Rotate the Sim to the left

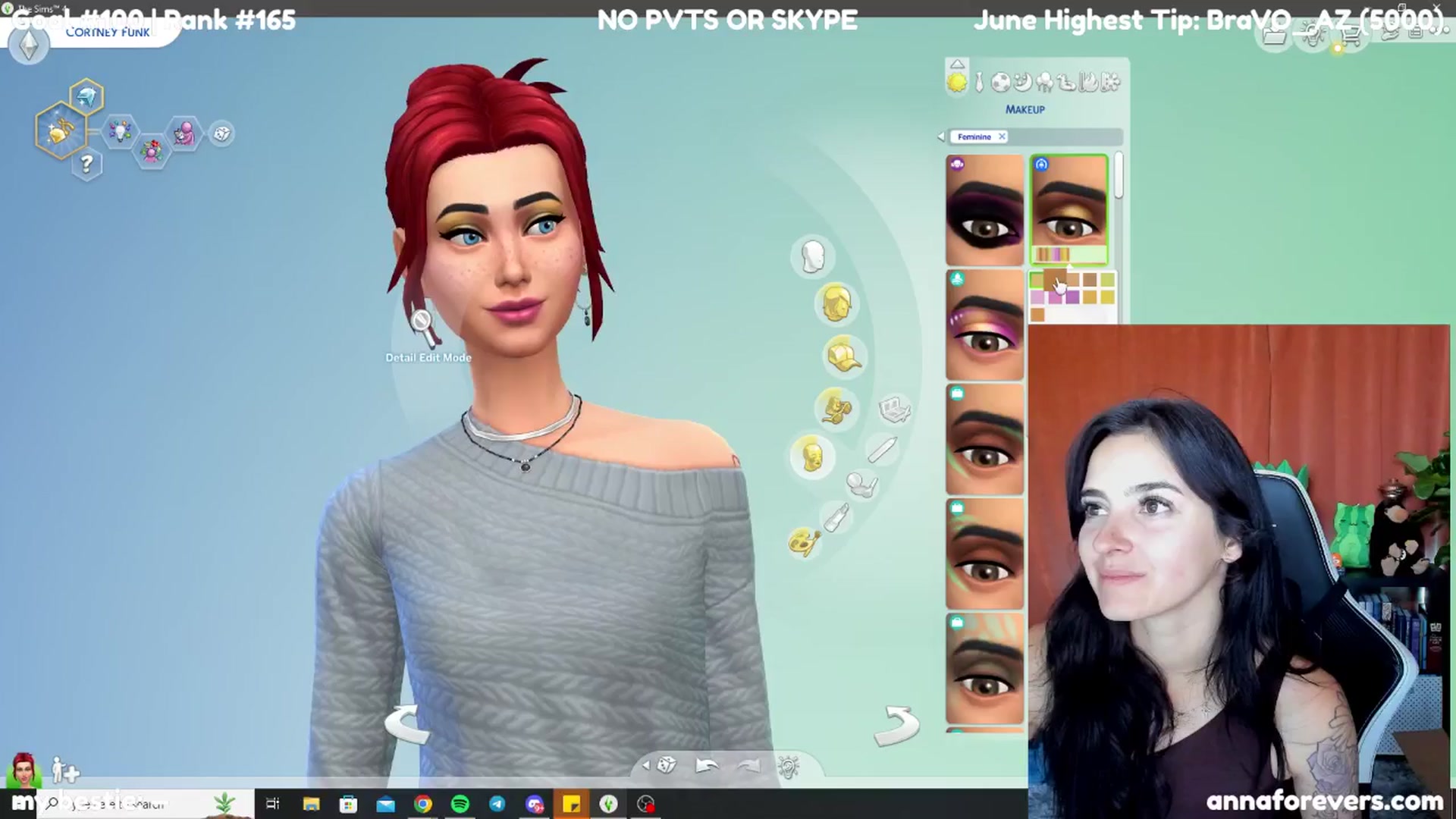(x=407, y=724)
